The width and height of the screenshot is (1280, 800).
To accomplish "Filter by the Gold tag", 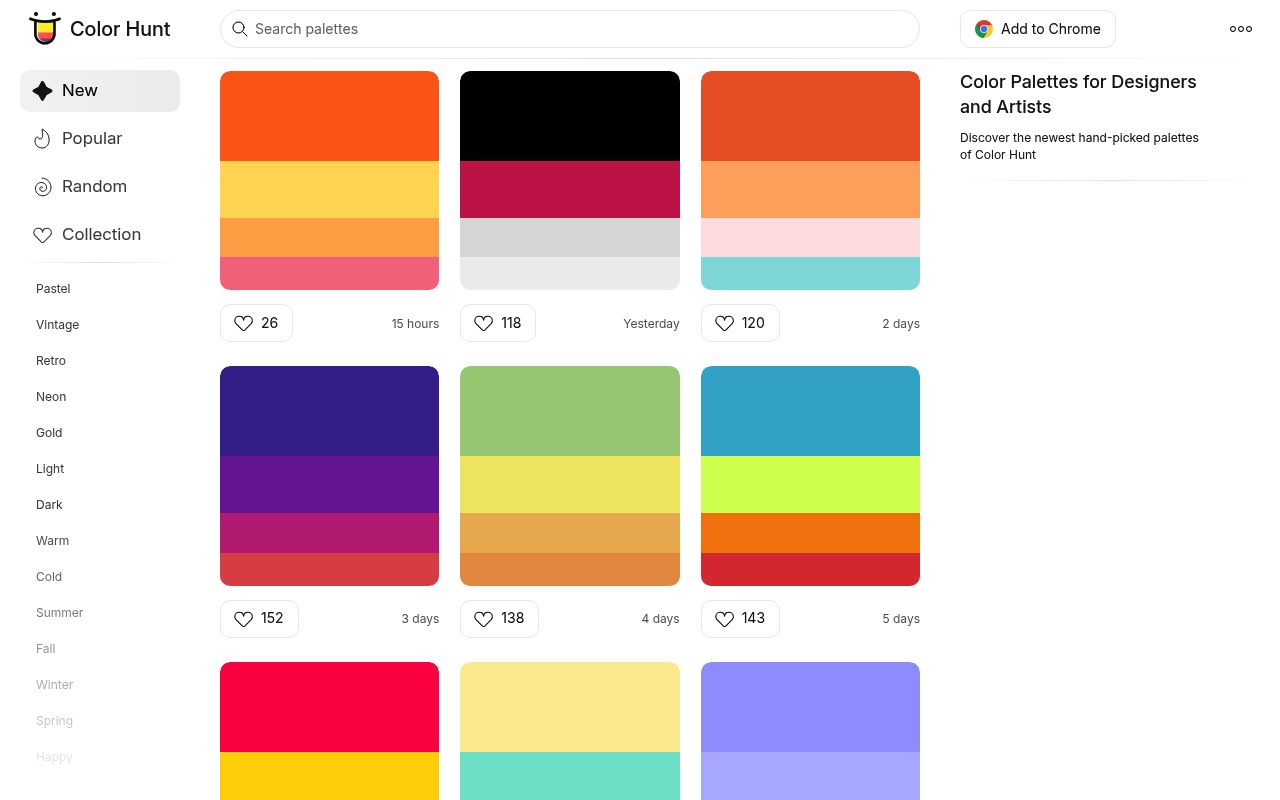I will (x=49, y=433).
